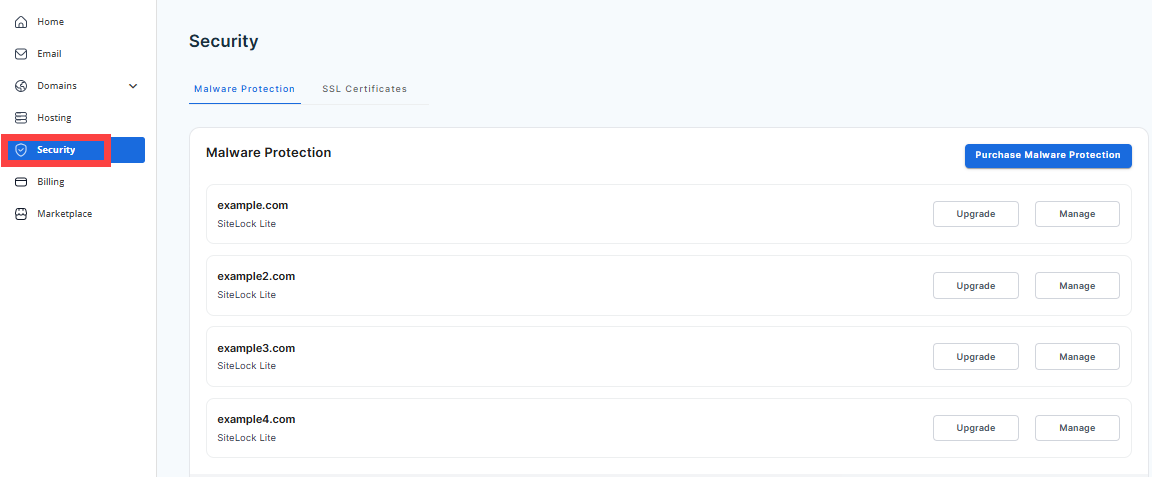Upgrade SiteLock for example3.com
The image size is (1152, 477).
[x=975, y=357]
